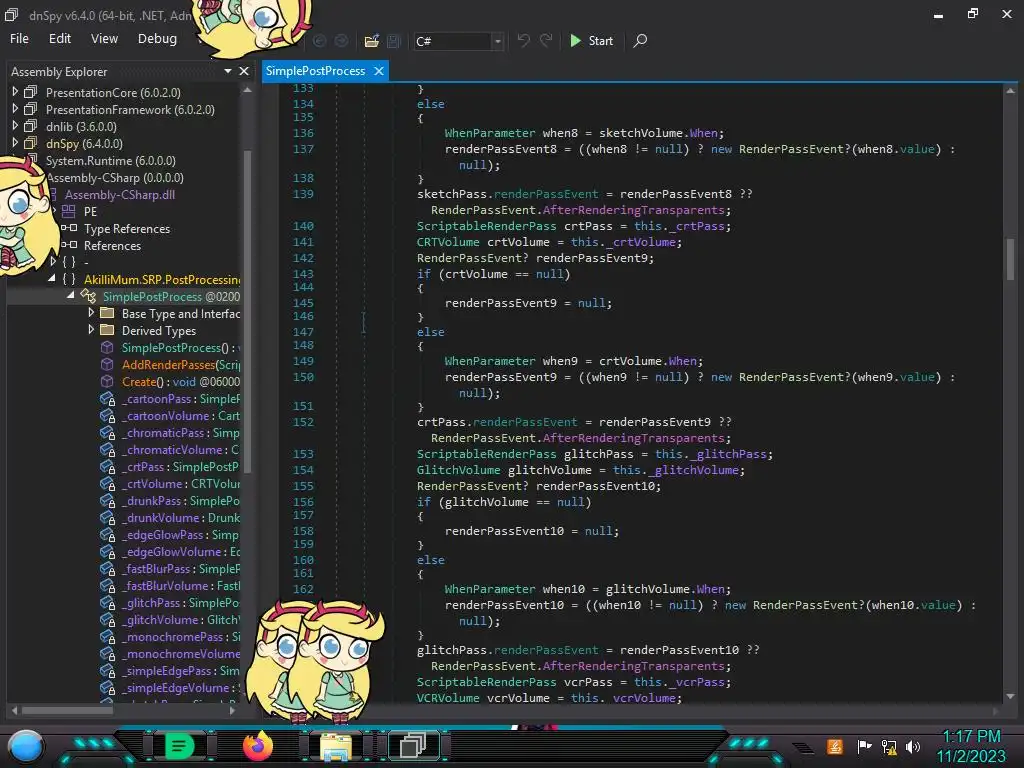Select Create() : void method entry
The image size is (1024, 768).
180,381
